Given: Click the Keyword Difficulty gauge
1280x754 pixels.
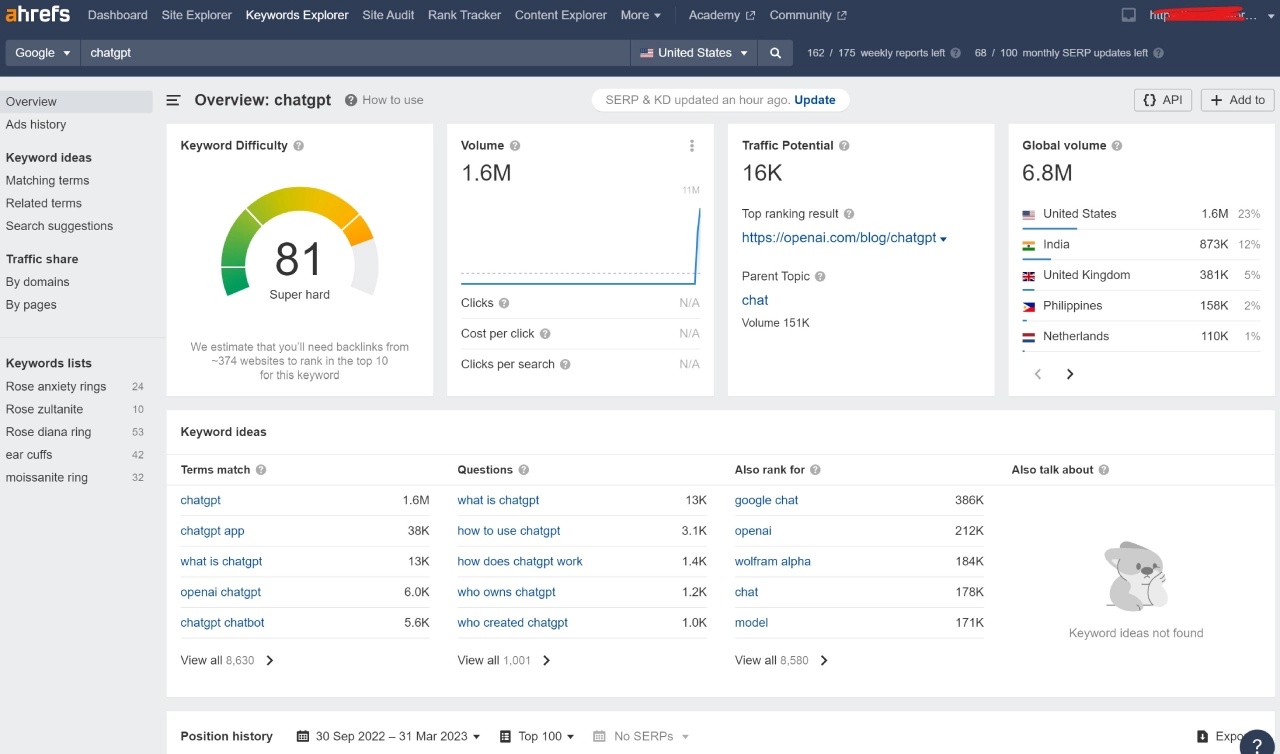Looking at the screenshot, I should (x=300, y=243).
